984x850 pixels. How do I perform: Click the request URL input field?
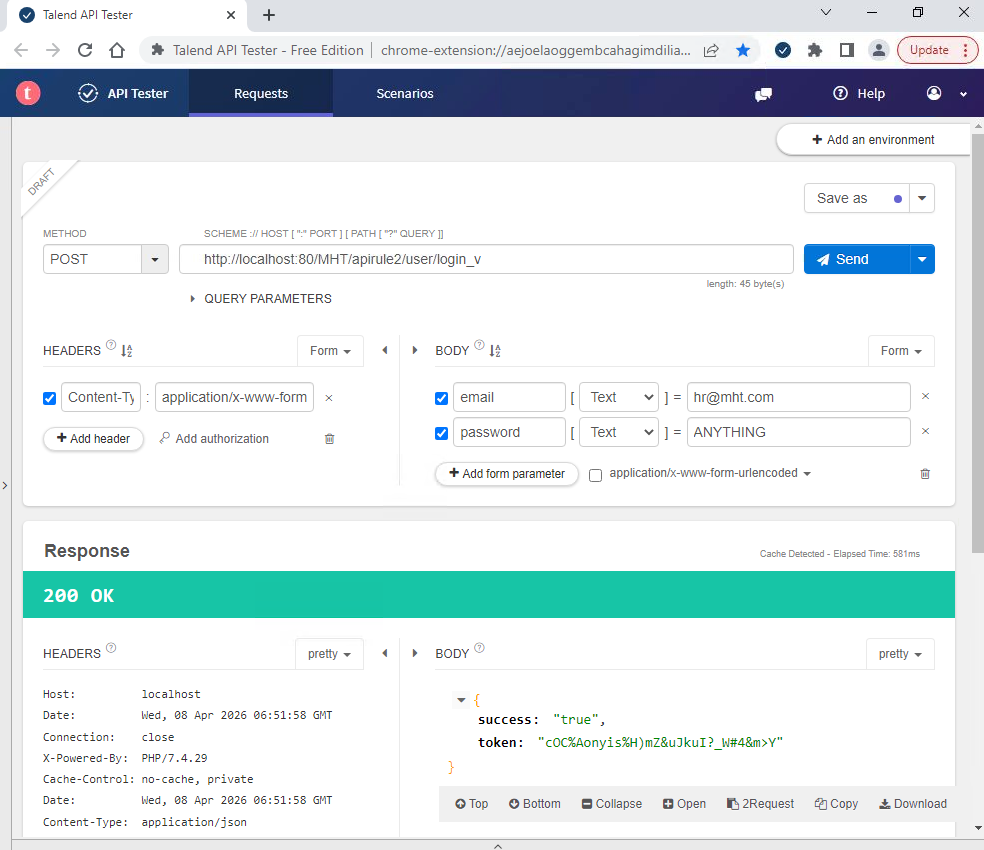486,259
